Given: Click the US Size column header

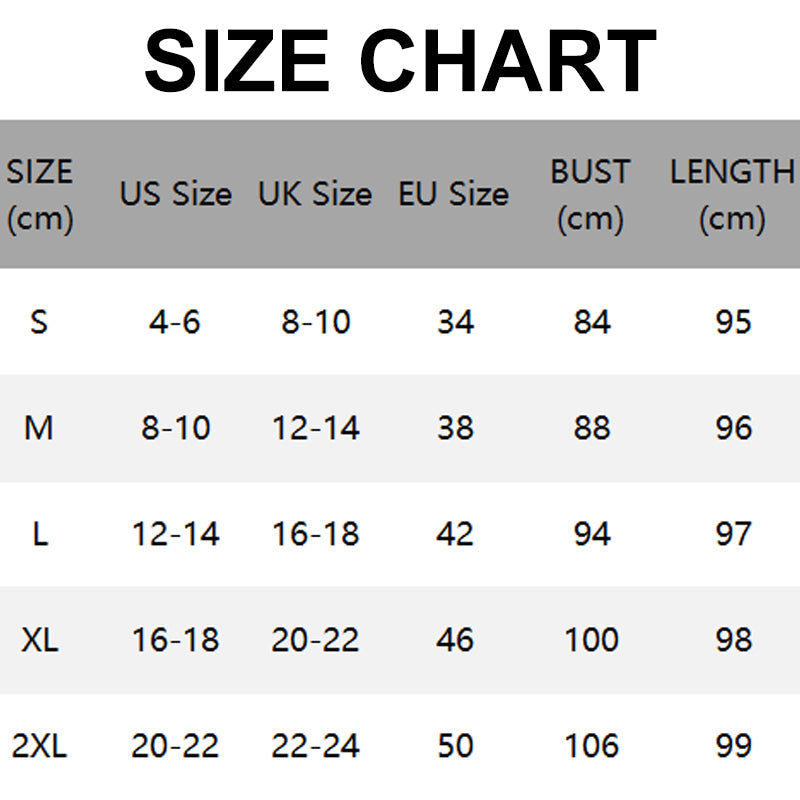Looking at the screenshot, I should point(175,194).
